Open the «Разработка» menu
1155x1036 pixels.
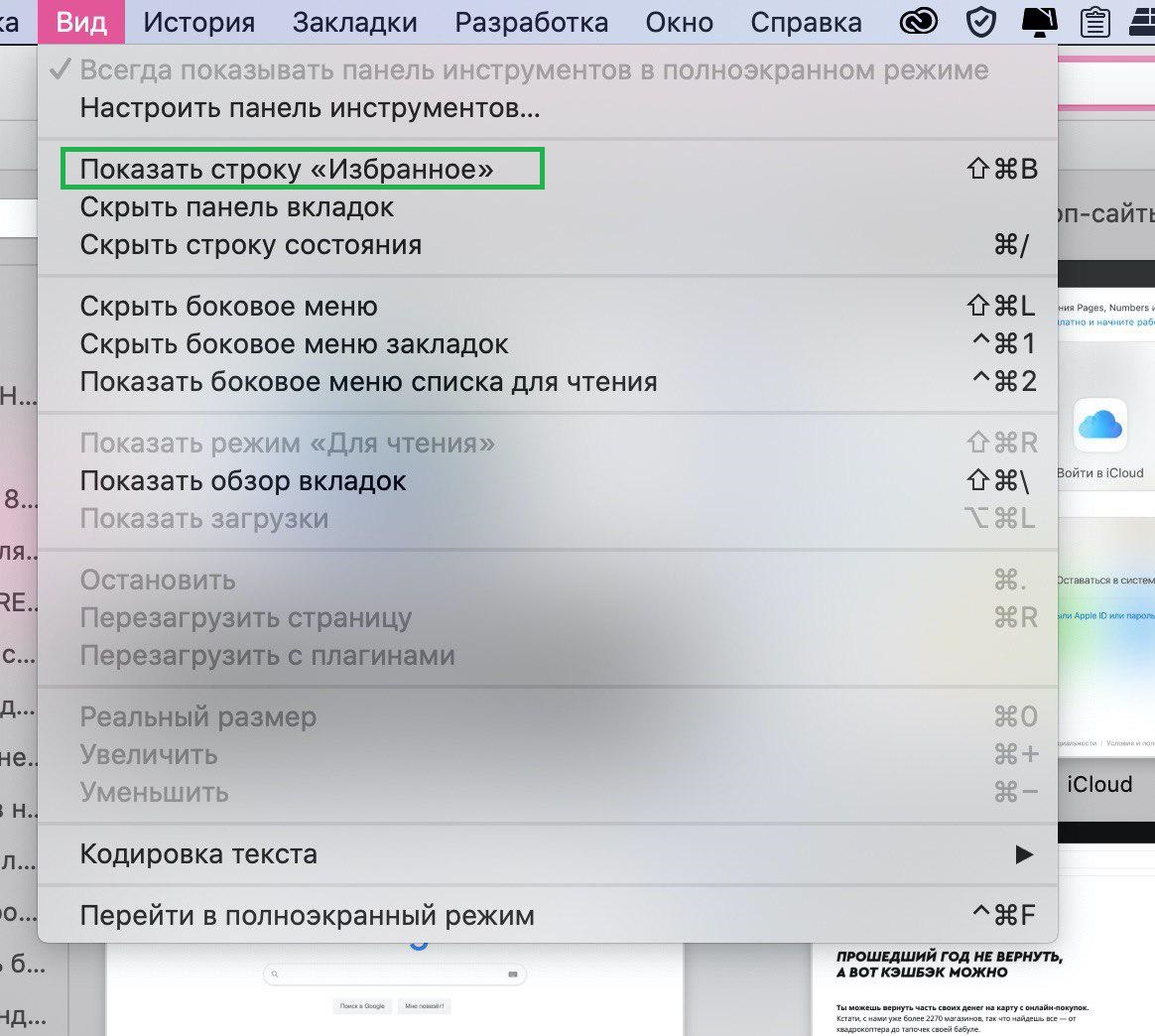531,21
